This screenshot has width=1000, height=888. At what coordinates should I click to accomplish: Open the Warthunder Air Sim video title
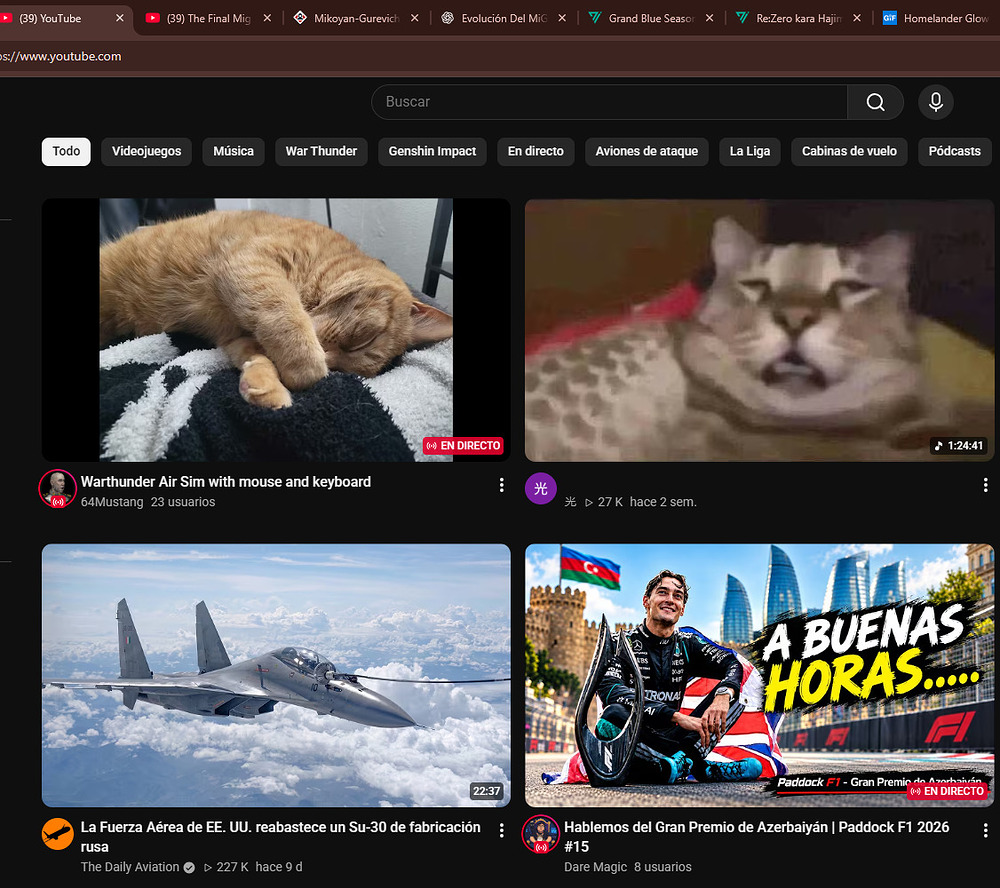pyautogui.click(x=226, y=482)
